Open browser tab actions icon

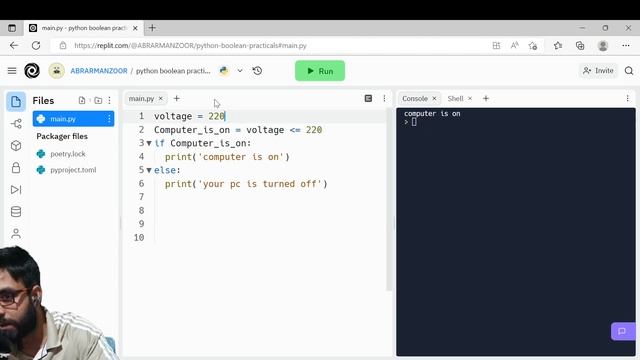[x=12, y=28]
